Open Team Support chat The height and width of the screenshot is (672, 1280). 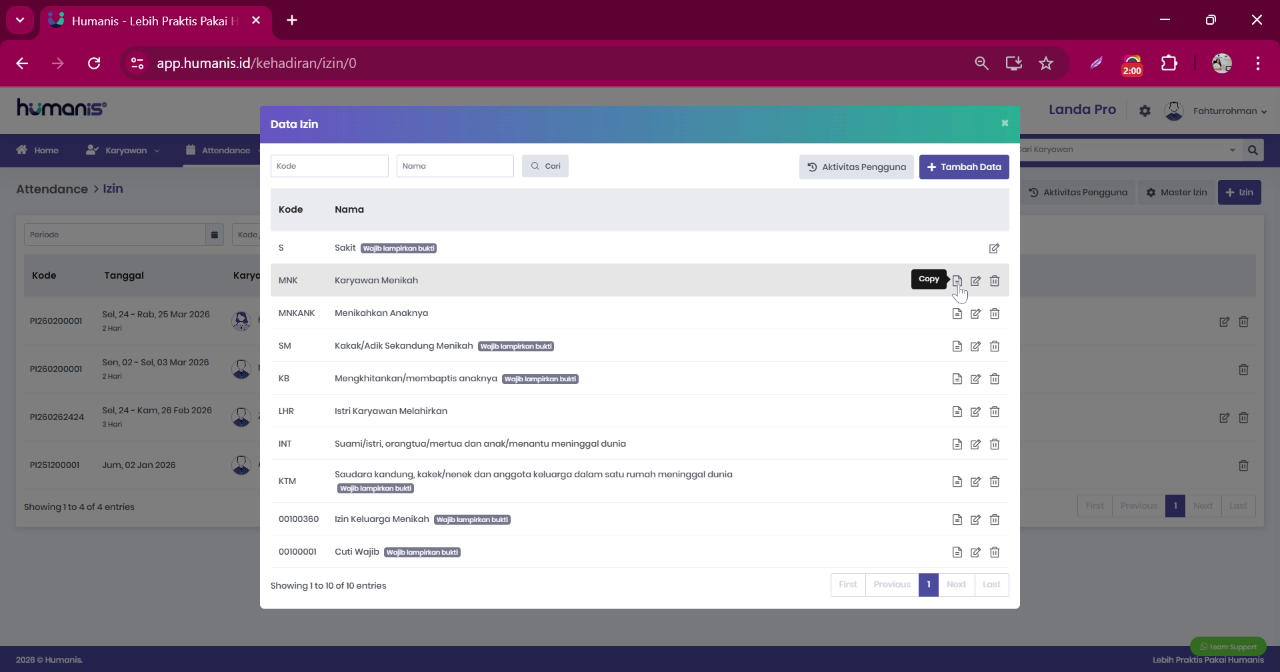(1228, 646)
